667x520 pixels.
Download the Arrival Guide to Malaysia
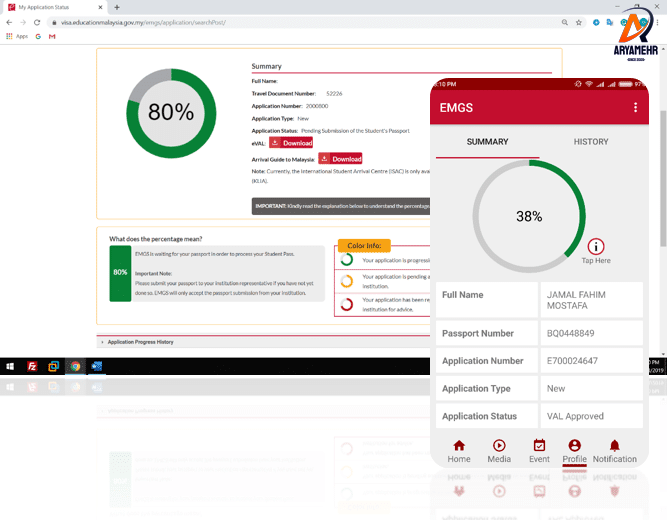pyautogui.click(x=340, y=159)
